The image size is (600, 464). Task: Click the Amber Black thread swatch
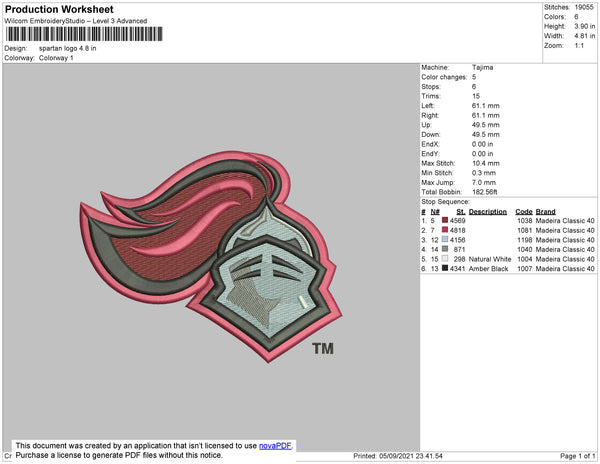[x=445, y=268]
